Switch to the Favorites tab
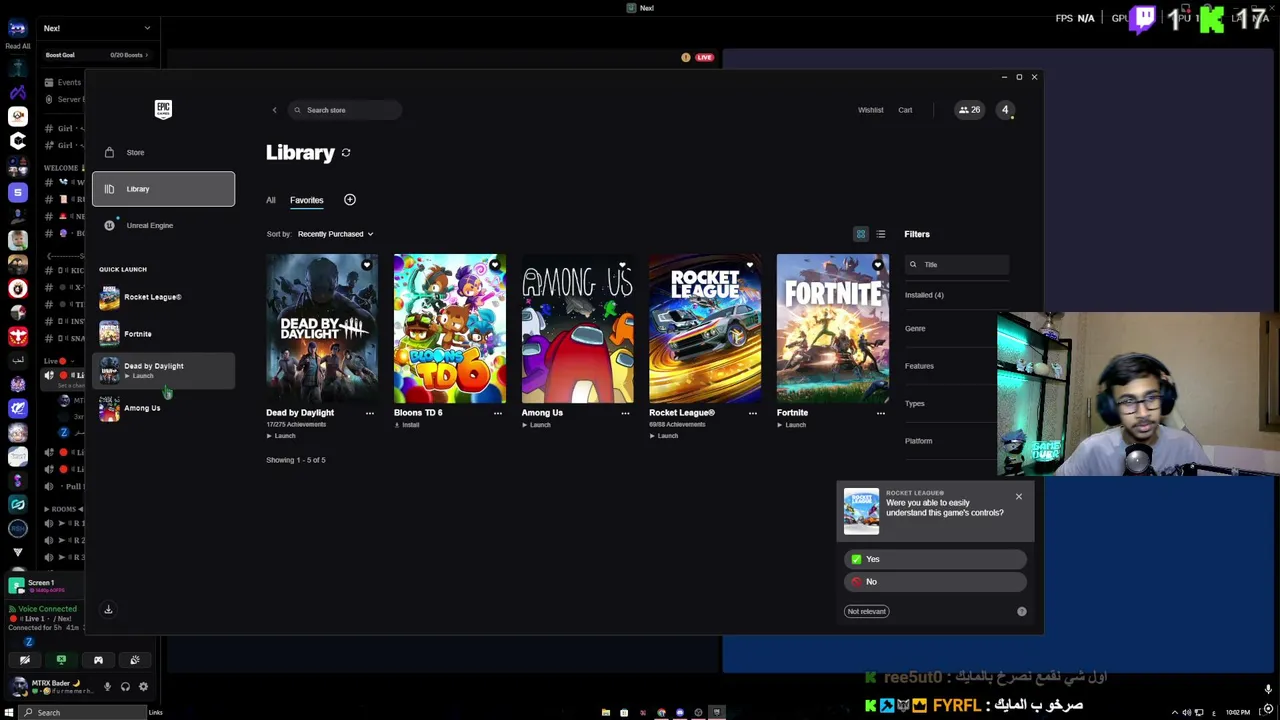 pos(307,200)
